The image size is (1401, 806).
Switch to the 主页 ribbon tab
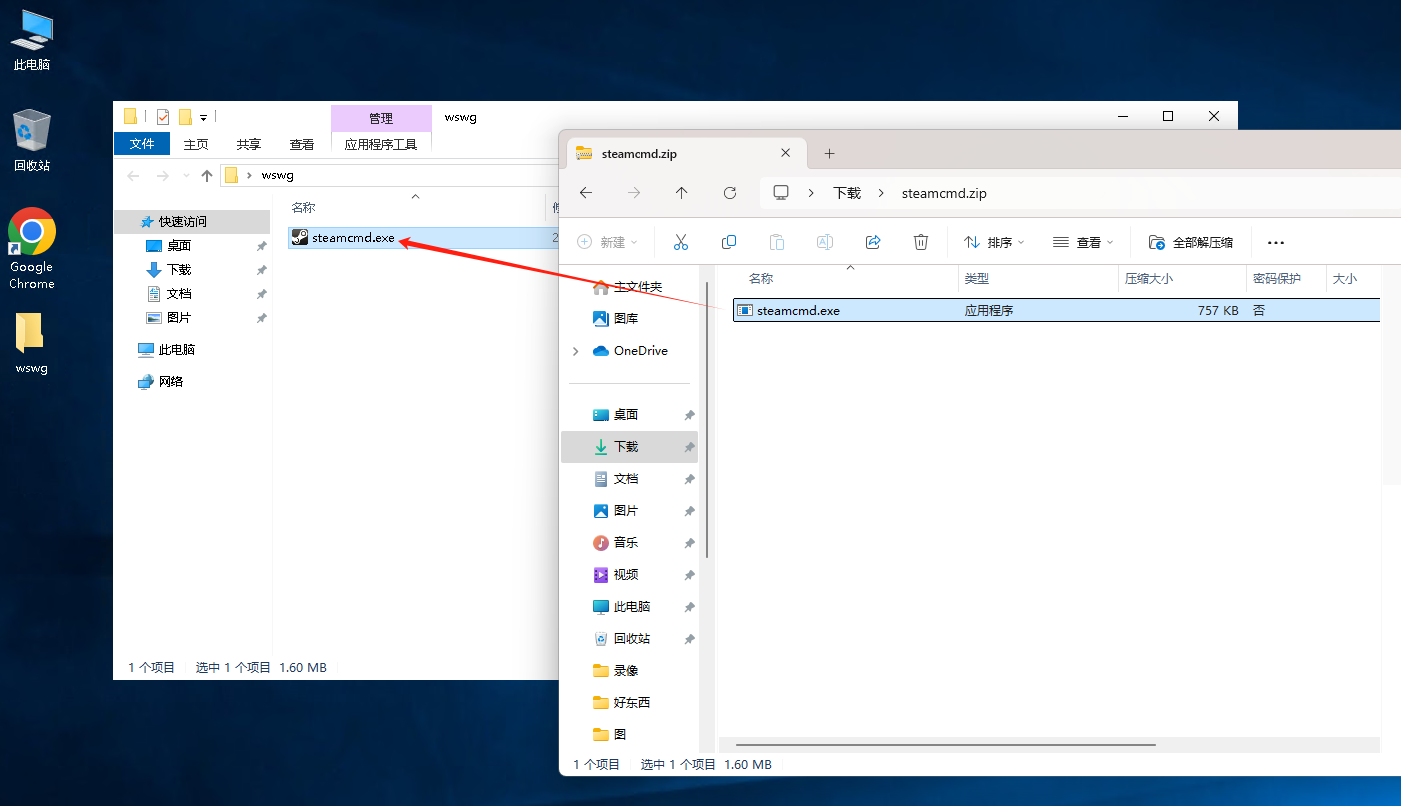pos(196,144)
